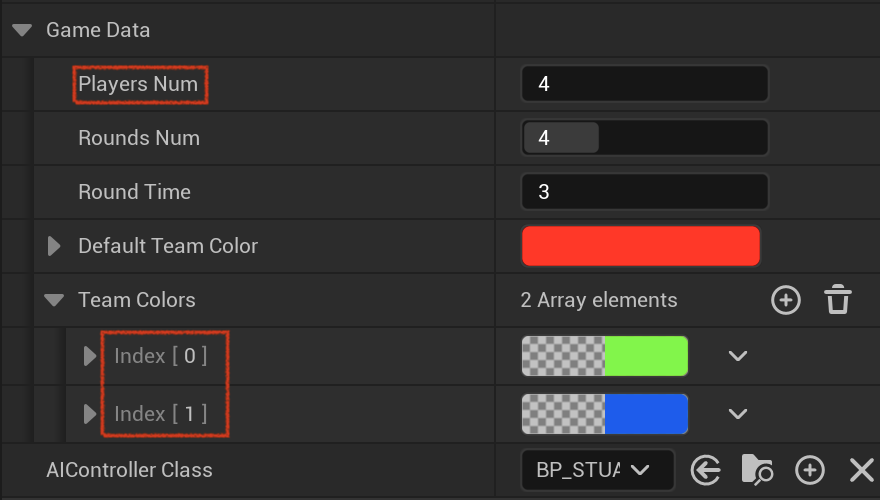Image resolution: width=880 pixels, height=500 pixels.
Task: Open options chevron for Index 1 element
Action: [737, 414]
